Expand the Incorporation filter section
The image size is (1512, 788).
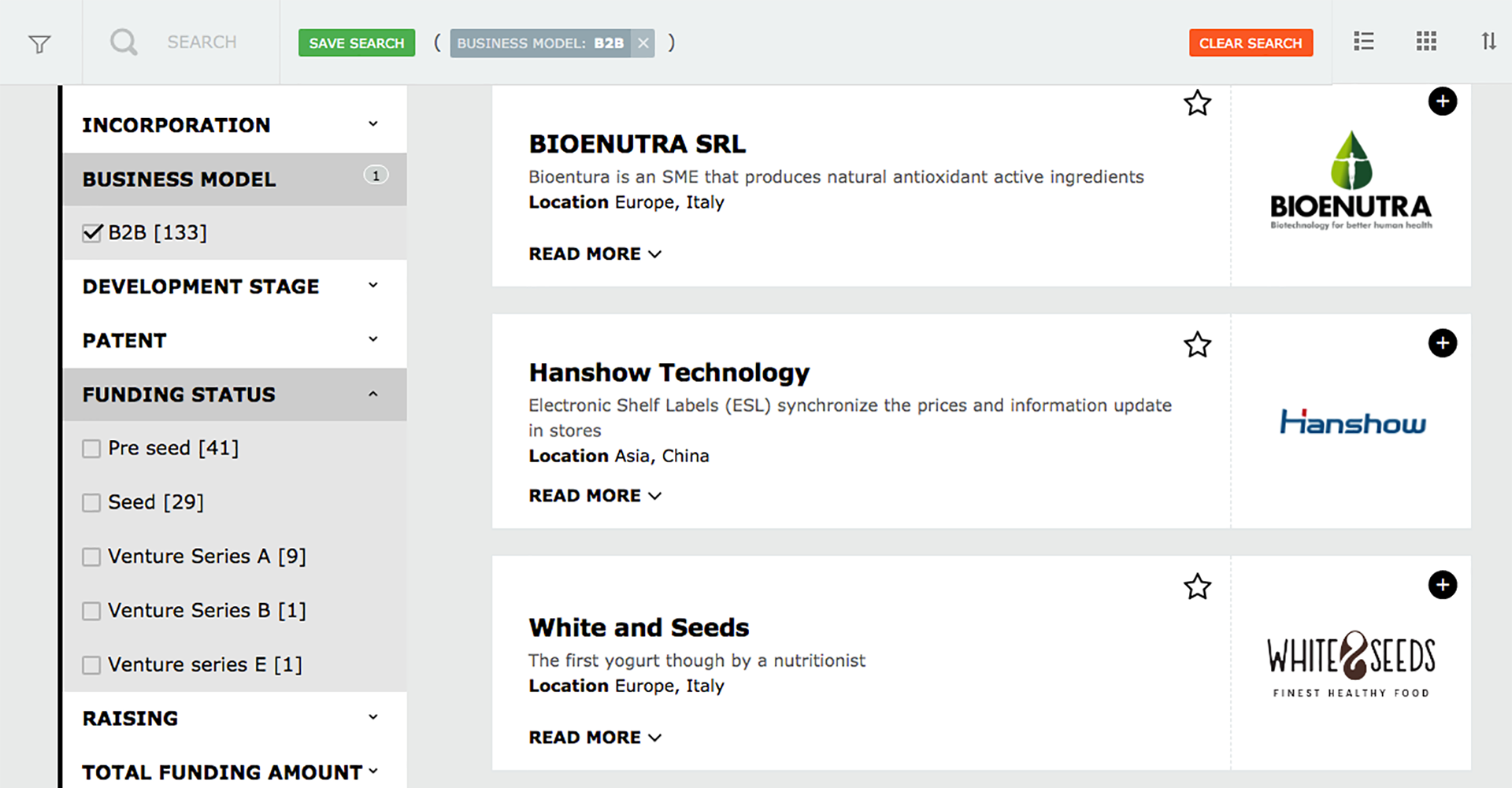(x=235, y=125)
